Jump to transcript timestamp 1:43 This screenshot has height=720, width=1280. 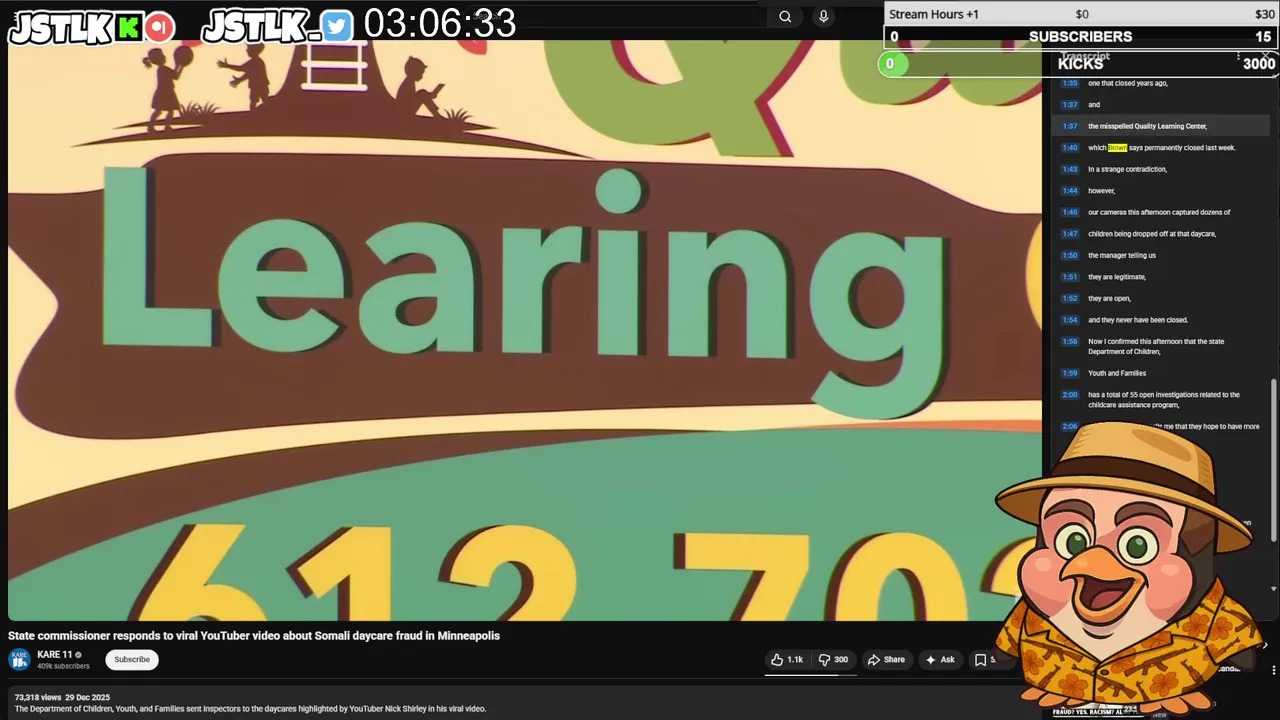(x=1070, y=169)
